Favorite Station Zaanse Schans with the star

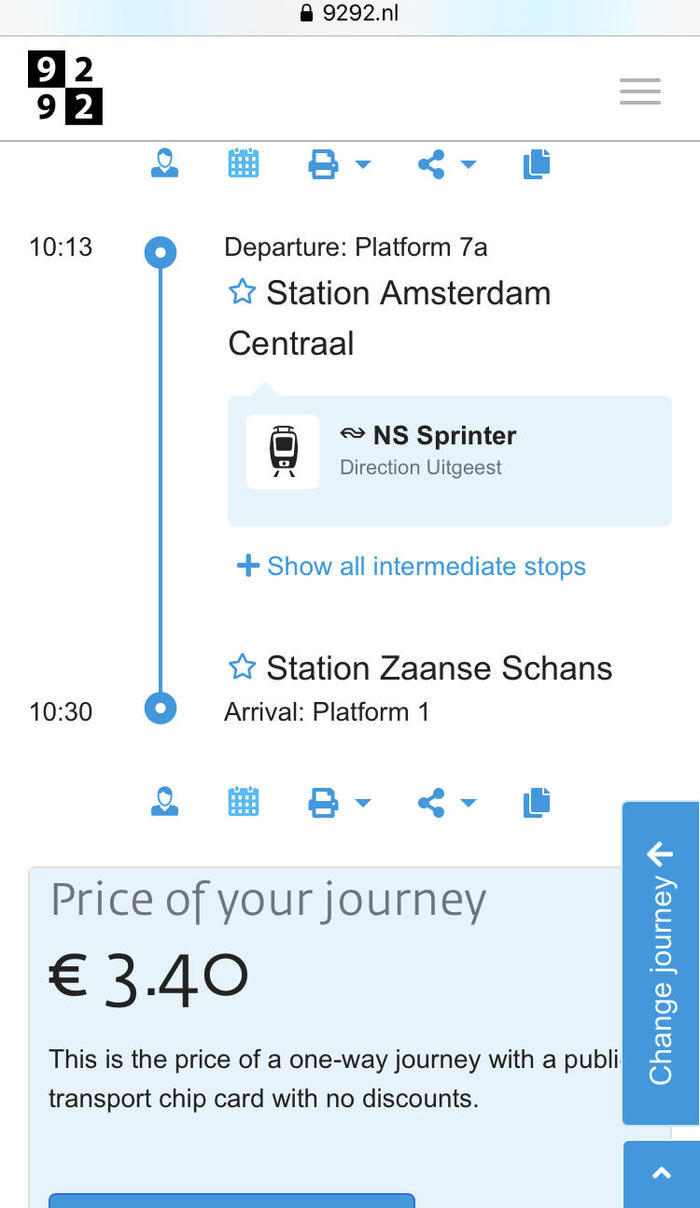coord(242,667)
